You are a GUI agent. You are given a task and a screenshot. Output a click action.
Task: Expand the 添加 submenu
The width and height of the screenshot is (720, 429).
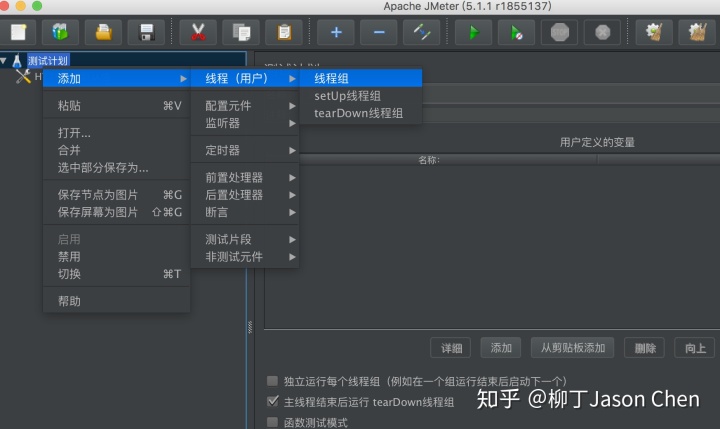[117, 79]
